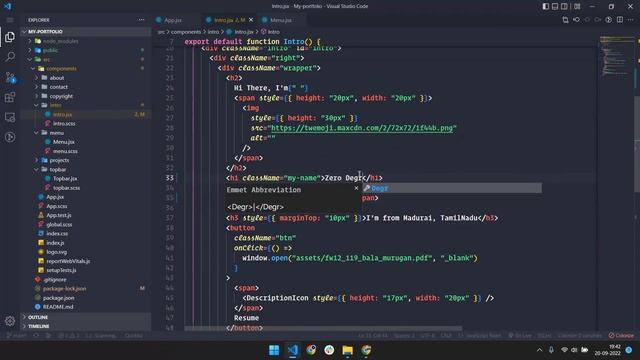This screenshot has width=640, height=360.
Task: Toggle the secondary side bar layout icon
Action: pos(564,6)
